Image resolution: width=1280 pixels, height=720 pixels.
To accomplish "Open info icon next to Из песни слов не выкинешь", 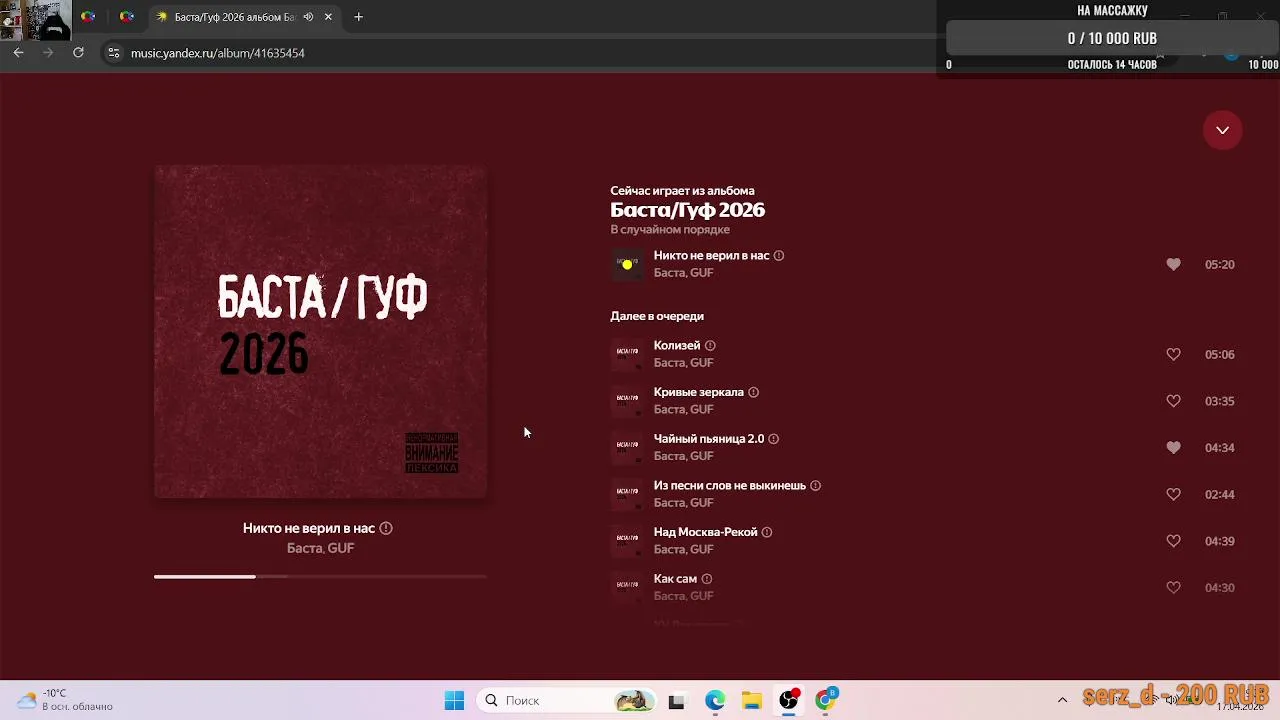I will coord(815,486).
